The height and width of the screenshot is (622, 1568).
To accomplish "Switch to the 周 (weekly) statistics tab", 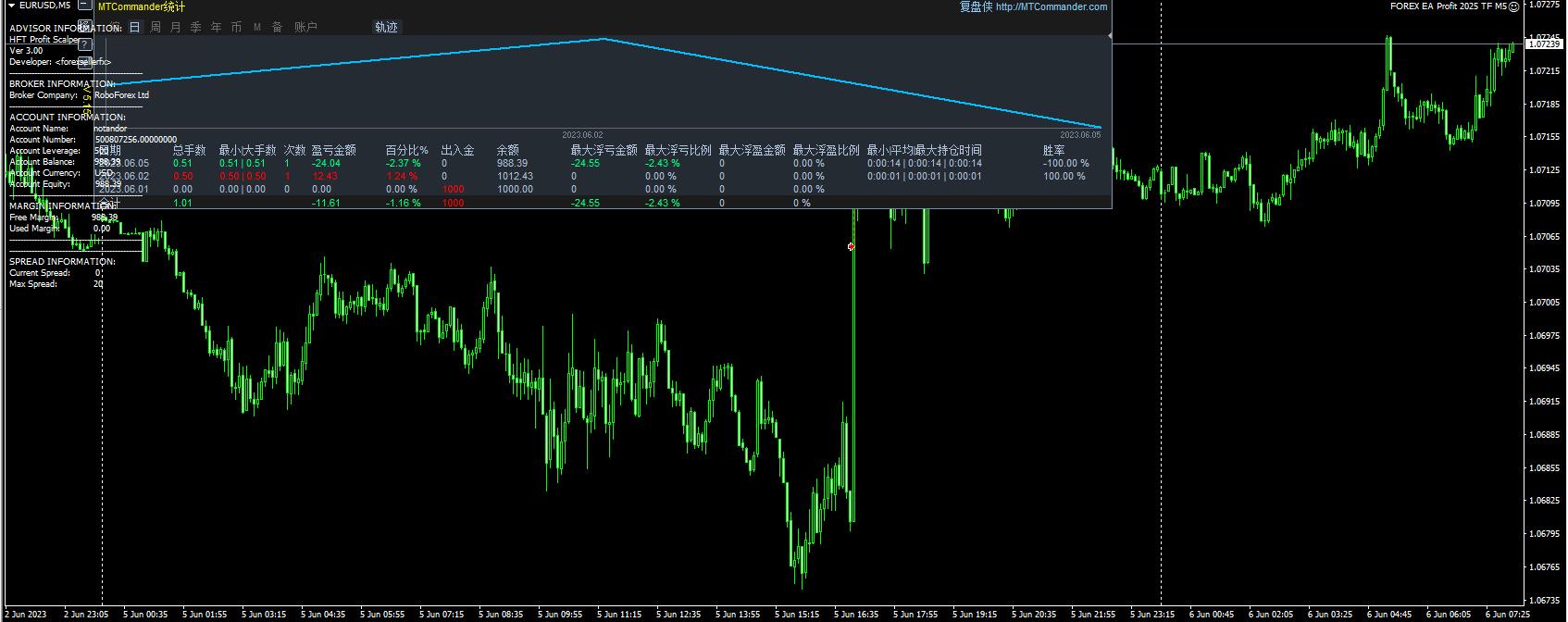I will click(156, 27).
